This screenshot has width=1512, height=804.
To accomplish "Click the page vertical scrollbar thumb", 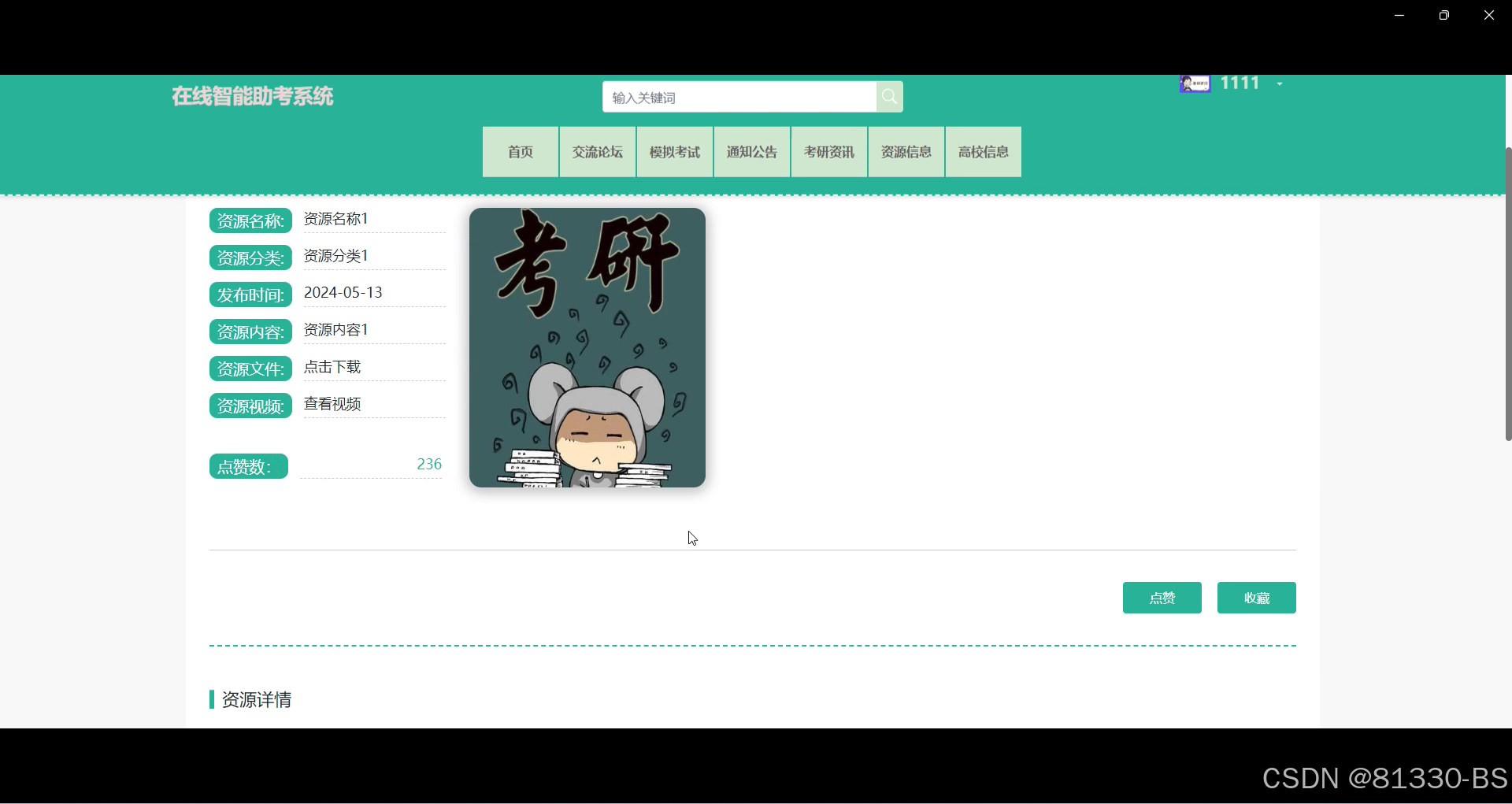I will (1508, 293).
